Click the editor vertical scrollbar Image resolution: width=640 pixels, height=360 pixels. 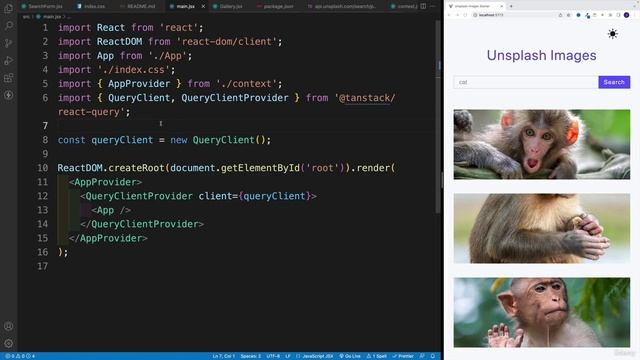(x=438, y=116)
